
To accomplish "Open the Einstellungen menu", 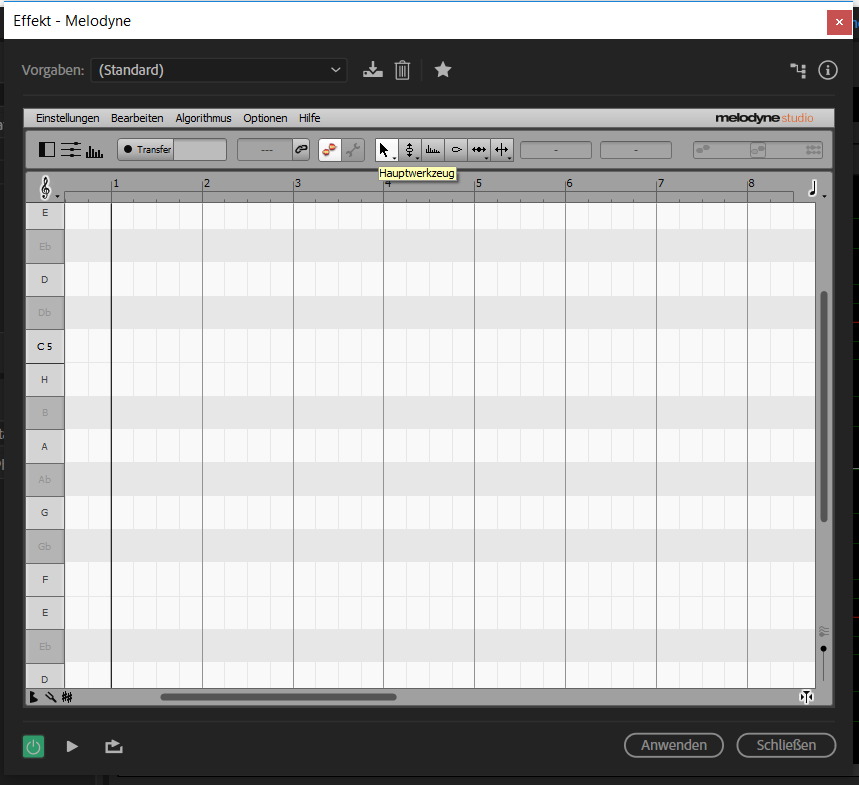I will tap(68, 118).
